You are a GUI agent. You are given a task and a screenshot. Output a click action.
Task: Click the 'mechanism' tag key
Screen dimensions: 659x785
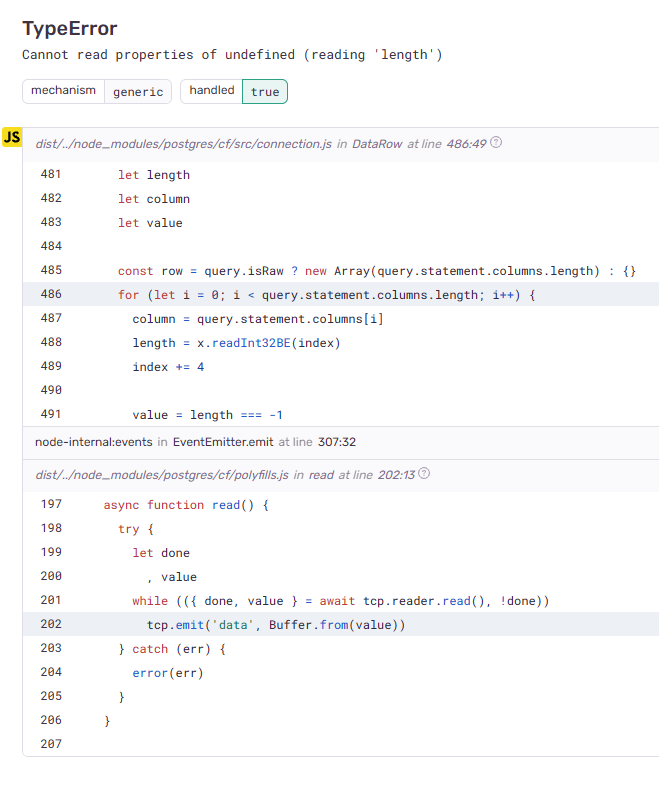point(63,91)
